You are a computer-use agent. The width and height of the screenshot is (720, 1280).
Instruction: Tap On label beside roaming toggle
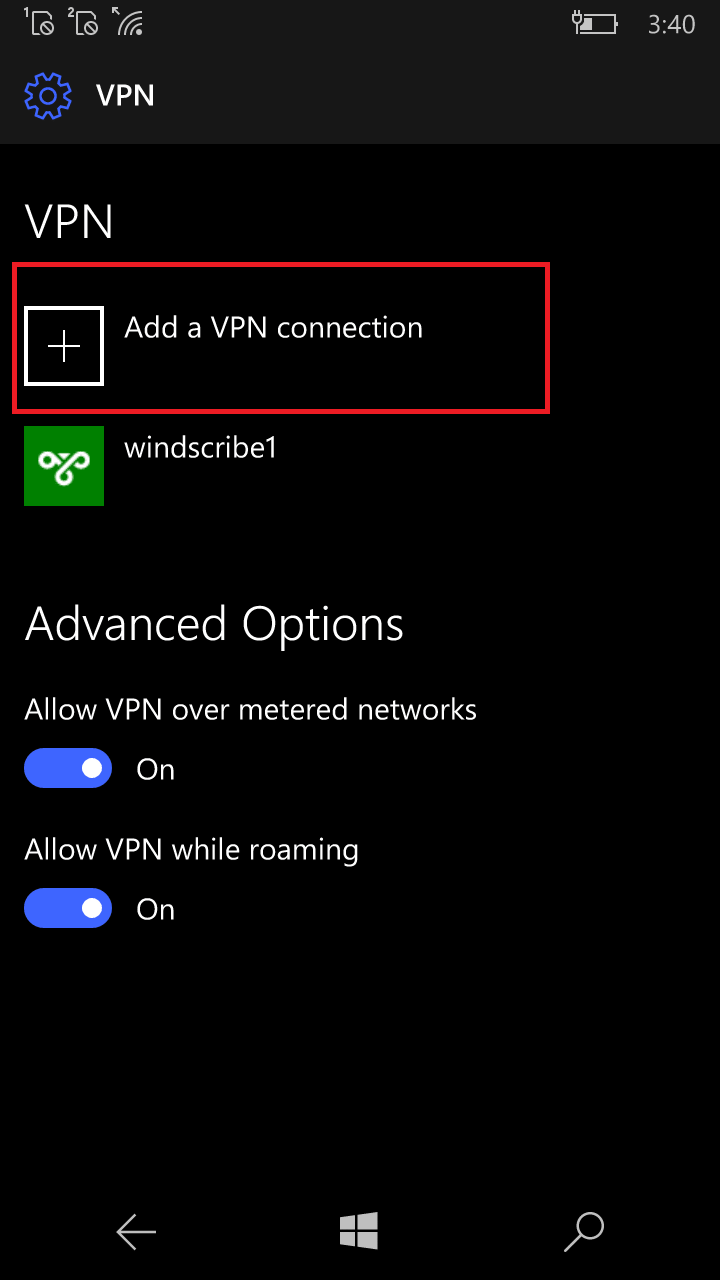click(x=156, y=909)
